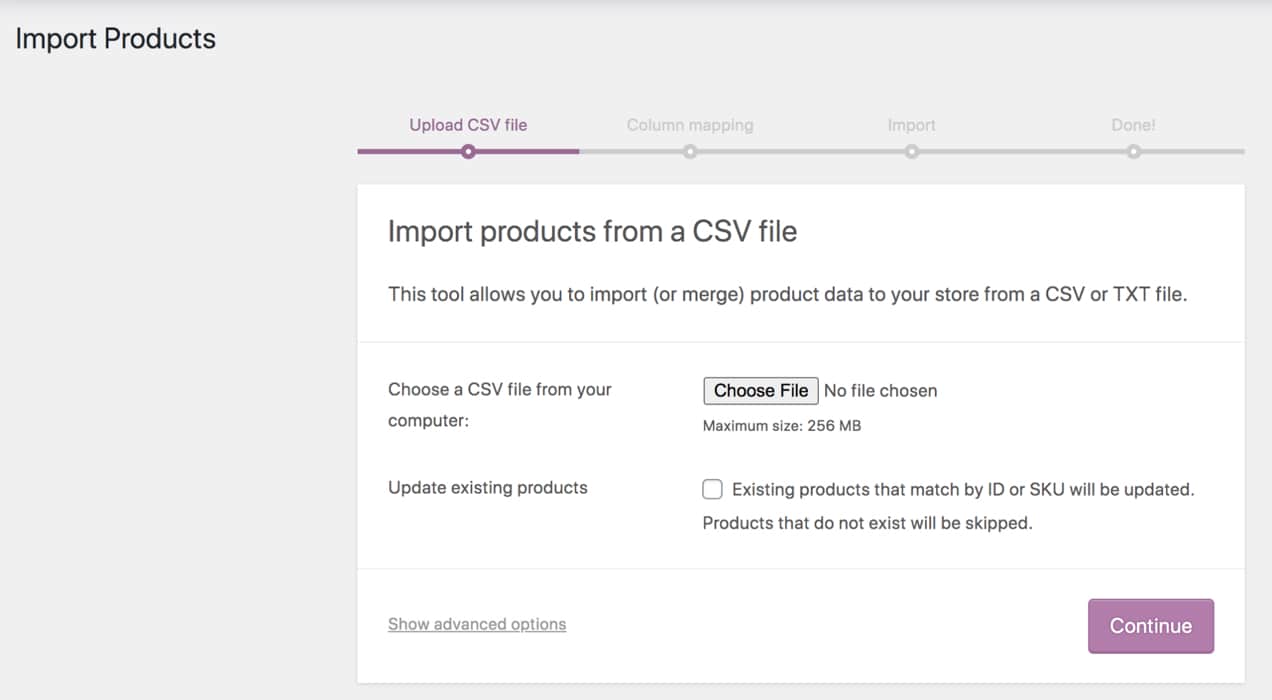Click the Maximum size 256 MB note
This screenshot has width=1272, height=700.
(x=782, y=425)
